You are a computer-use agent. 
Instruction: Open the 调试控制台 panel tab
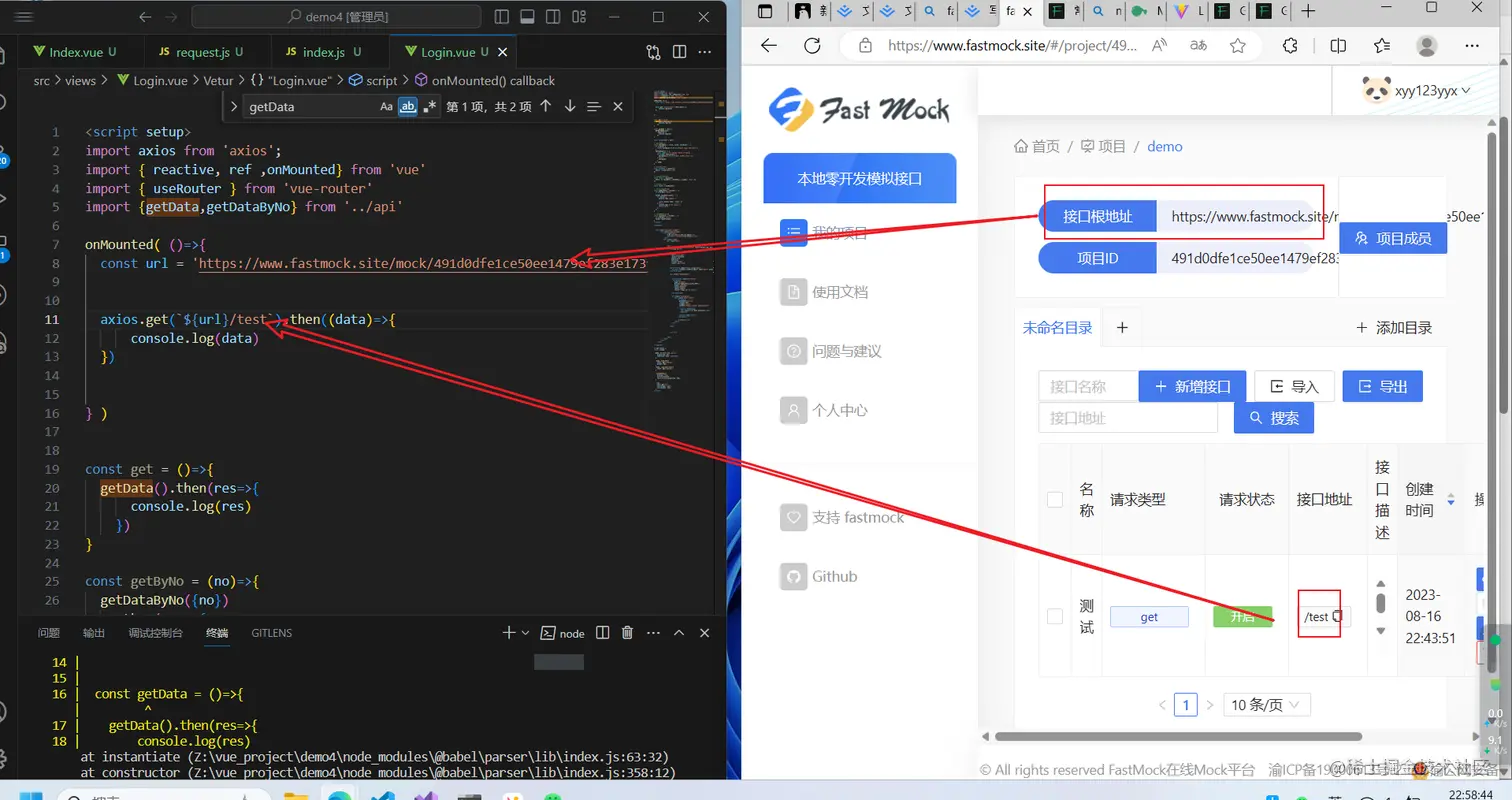pyautogui.click(x=156, y=633)
